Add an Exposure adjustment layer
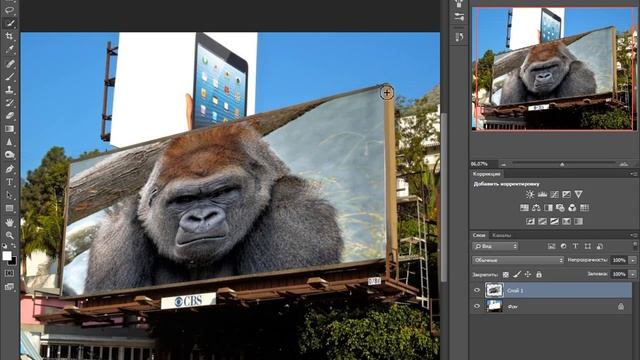The image size is (640, 360). 567,194
